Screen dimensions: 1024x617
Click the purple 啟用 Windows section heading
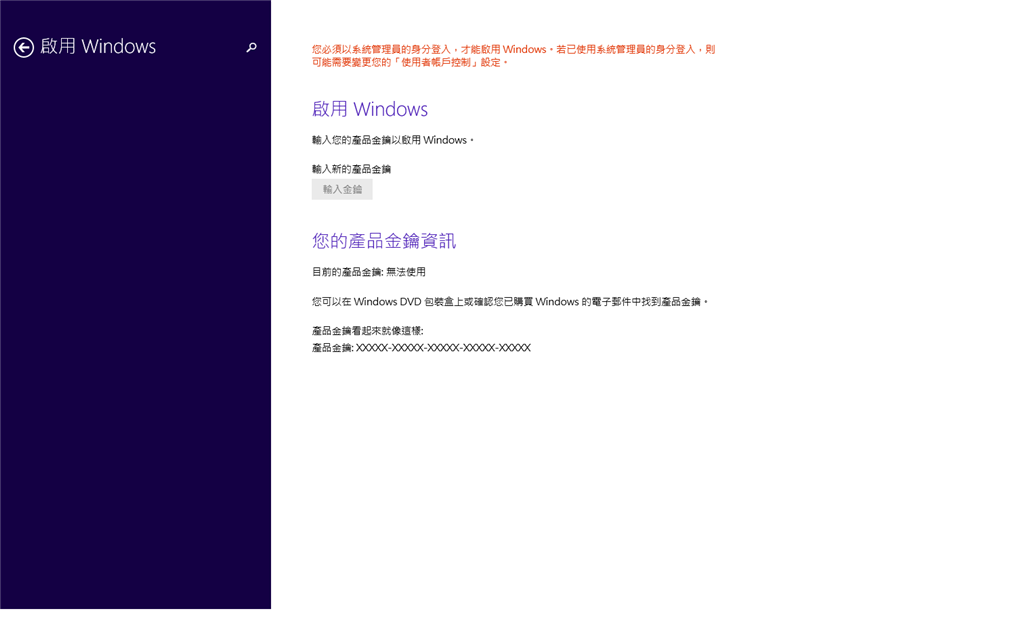(370, 108)
